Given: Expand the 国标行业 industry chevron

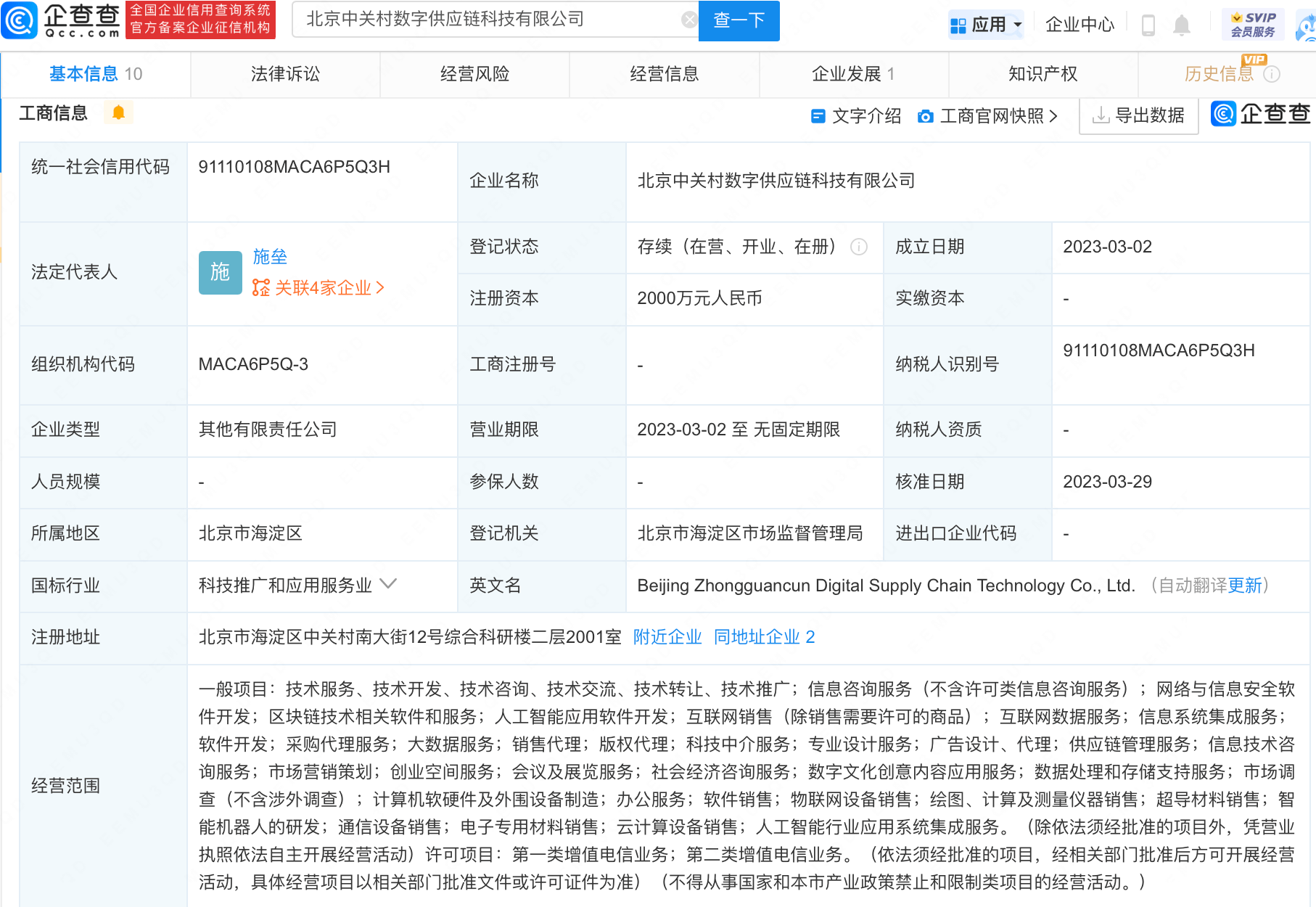Looking at the screenshot, I should point(388,584).
